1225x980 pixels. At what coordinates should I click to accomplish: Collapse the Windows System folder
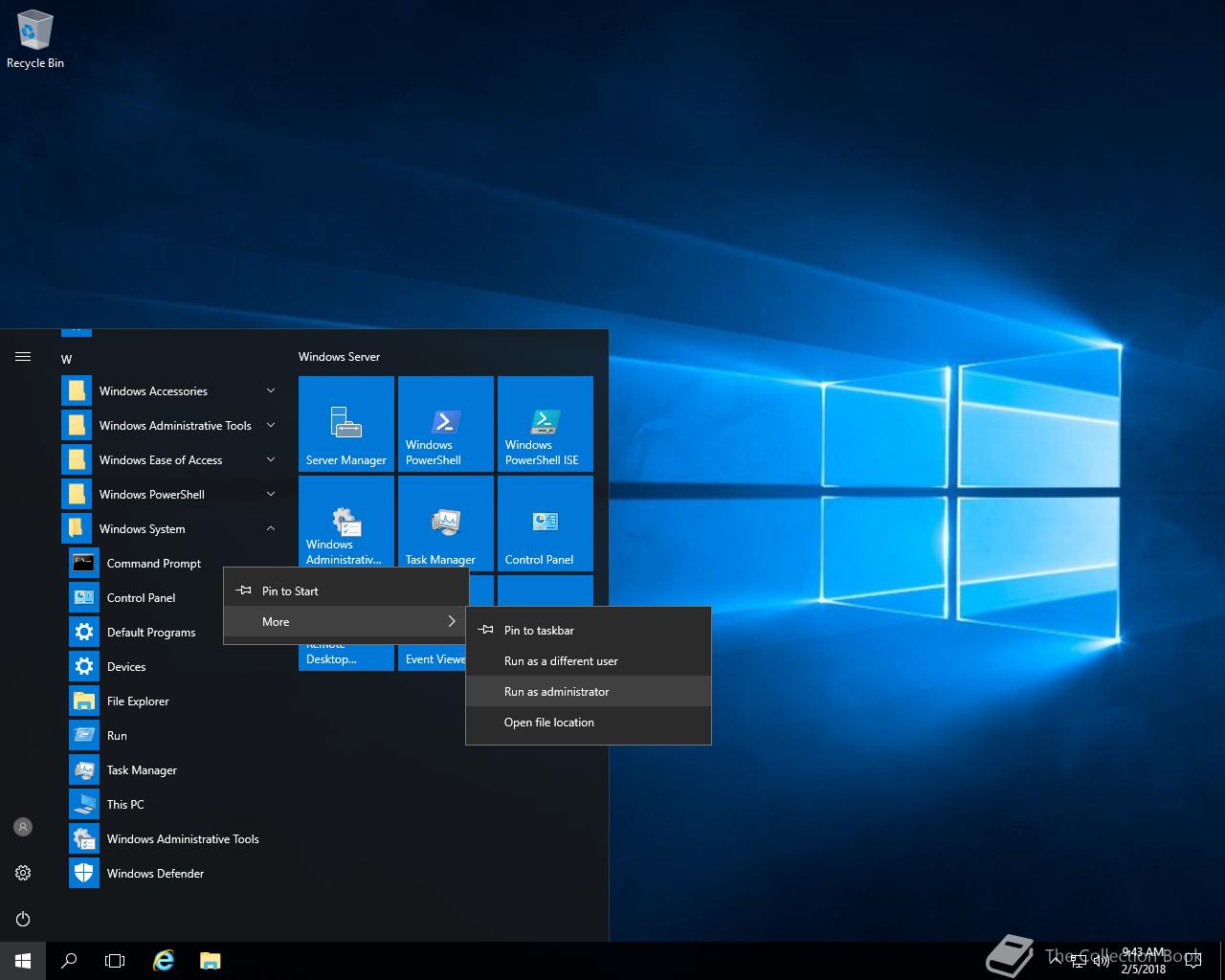[x=172, y=528]
